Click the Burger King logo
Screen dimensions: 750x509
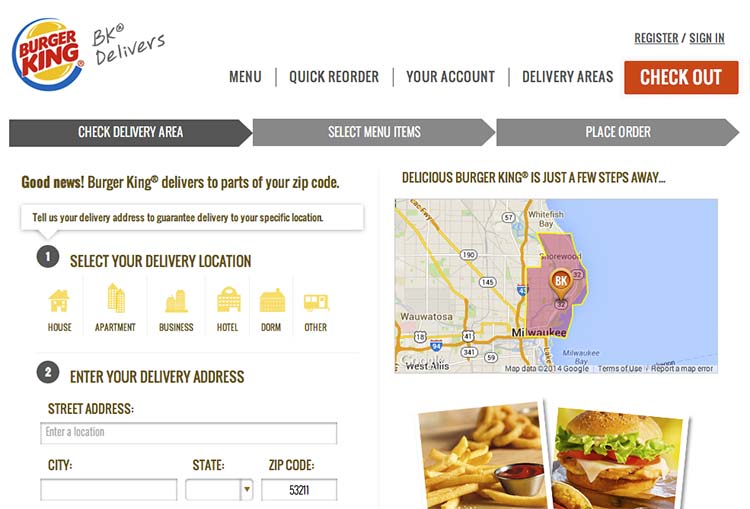(x=48, y=55)
